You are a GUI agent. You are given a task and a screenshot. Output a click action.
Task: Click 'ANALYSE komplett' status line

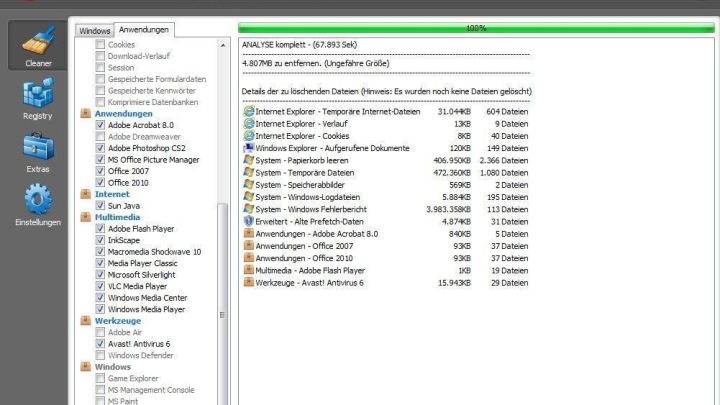pos(299,45)
